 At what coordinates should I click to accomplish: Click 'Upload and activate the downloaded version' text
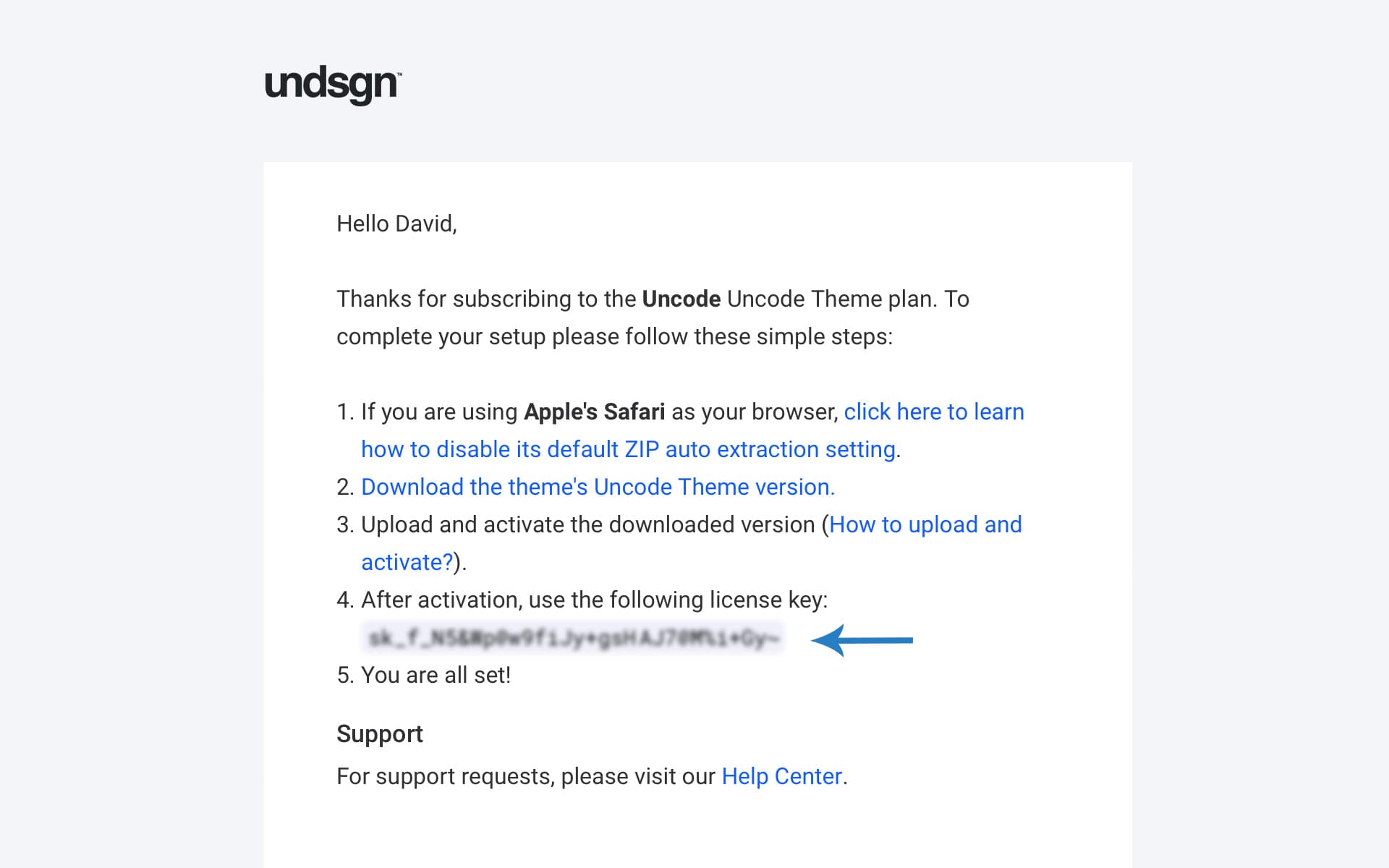pos(587,524)
